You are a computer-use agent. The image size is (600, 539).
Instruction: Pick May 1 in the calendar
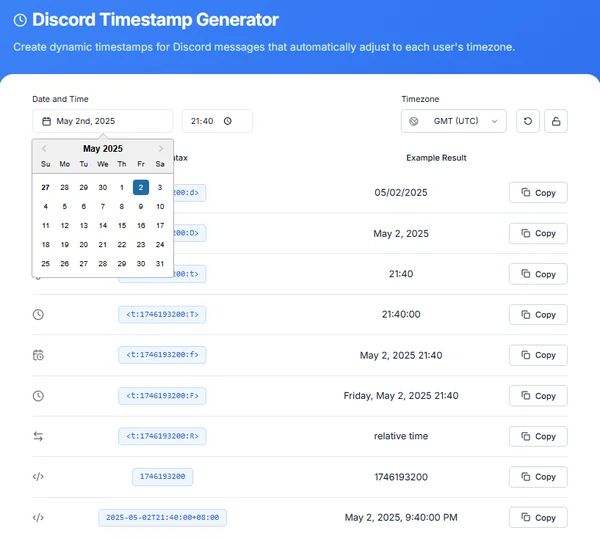pos(122,187)
